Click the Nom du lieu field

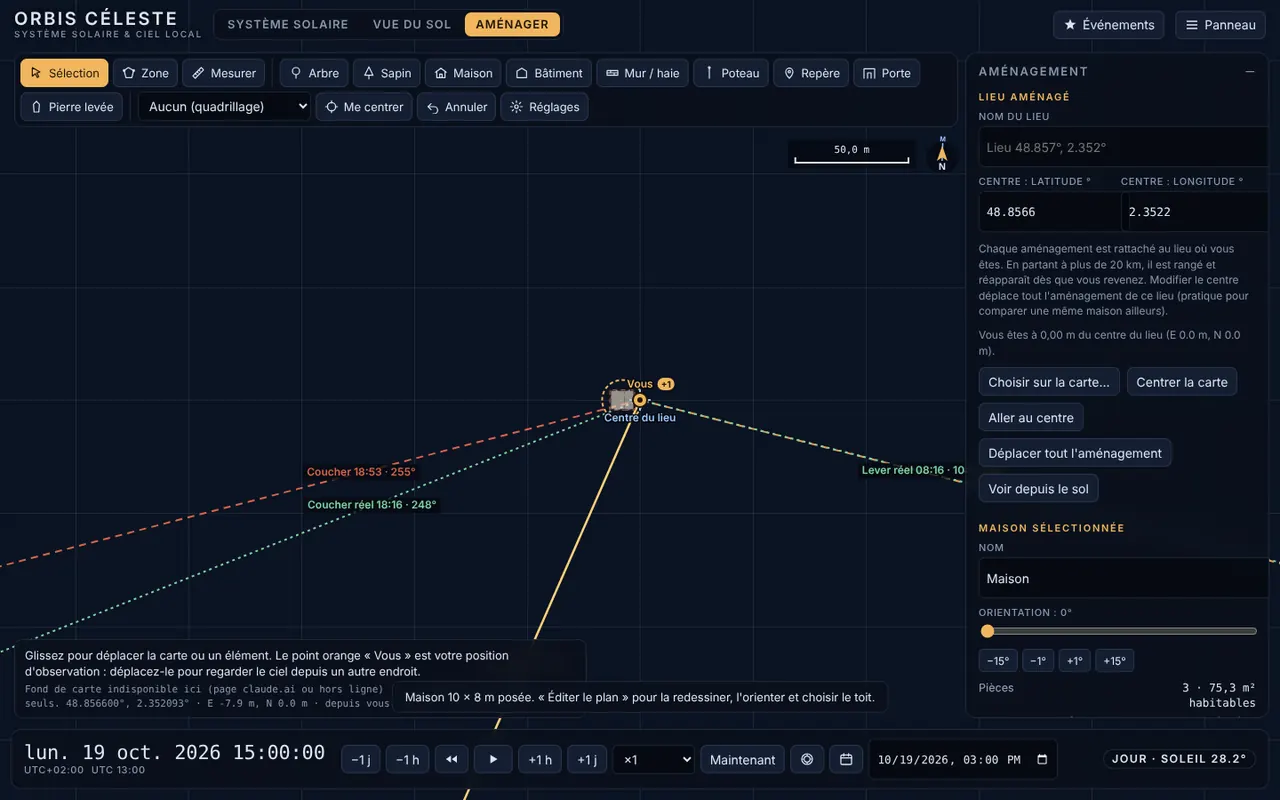[x=1123, y=147]
